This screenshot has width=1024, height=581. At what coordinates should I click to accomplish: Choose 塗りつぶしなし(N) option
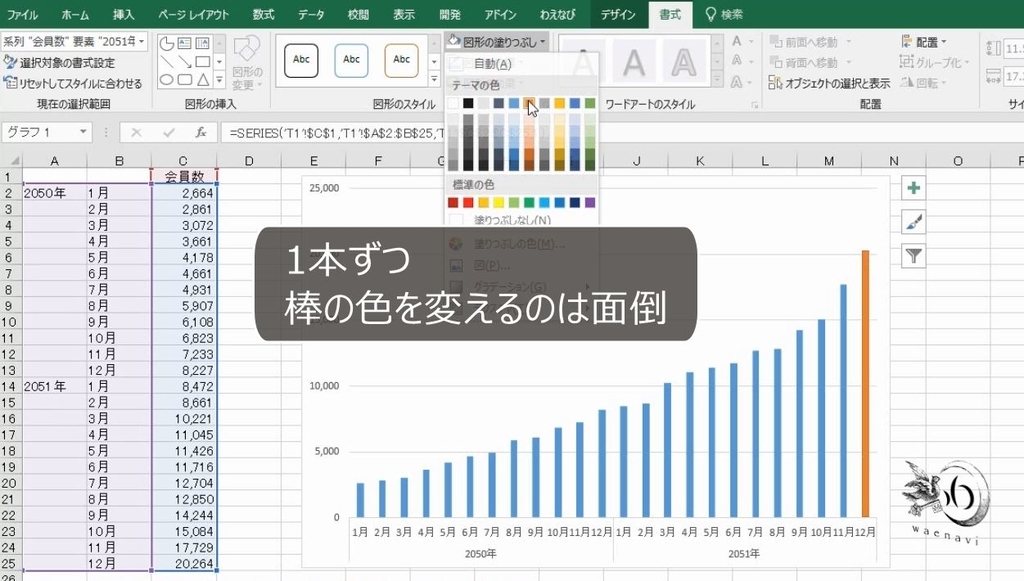(x=511, y=220)
